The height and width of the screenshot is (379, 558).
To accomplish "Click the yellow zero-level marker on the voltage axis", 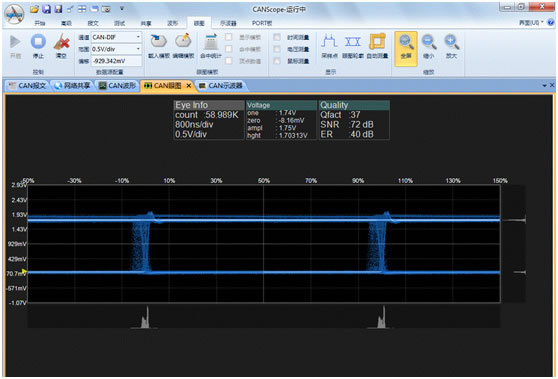I will (x=24, y=272).
